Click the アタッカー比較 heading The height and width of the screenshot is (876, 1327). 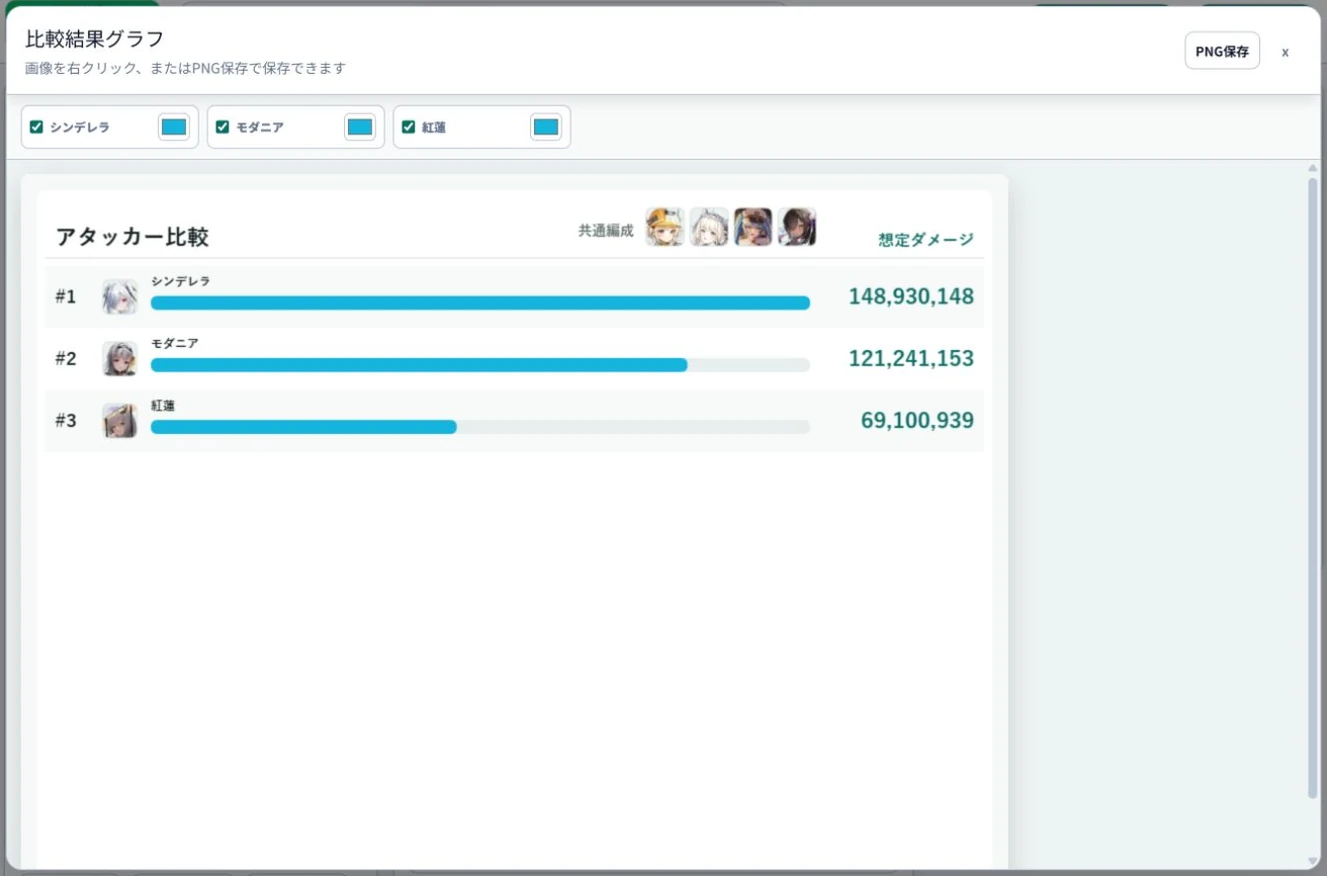tap(132, 237)
